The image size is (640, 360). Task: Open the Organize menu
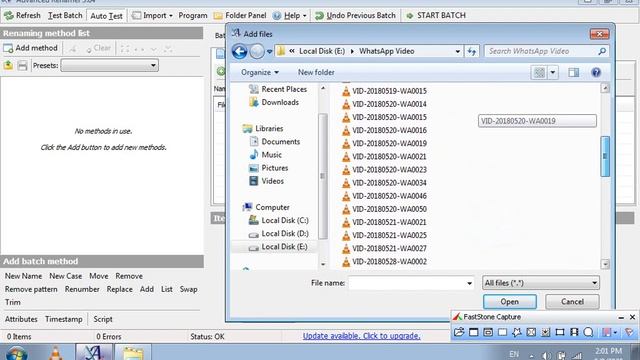(260, 73)
